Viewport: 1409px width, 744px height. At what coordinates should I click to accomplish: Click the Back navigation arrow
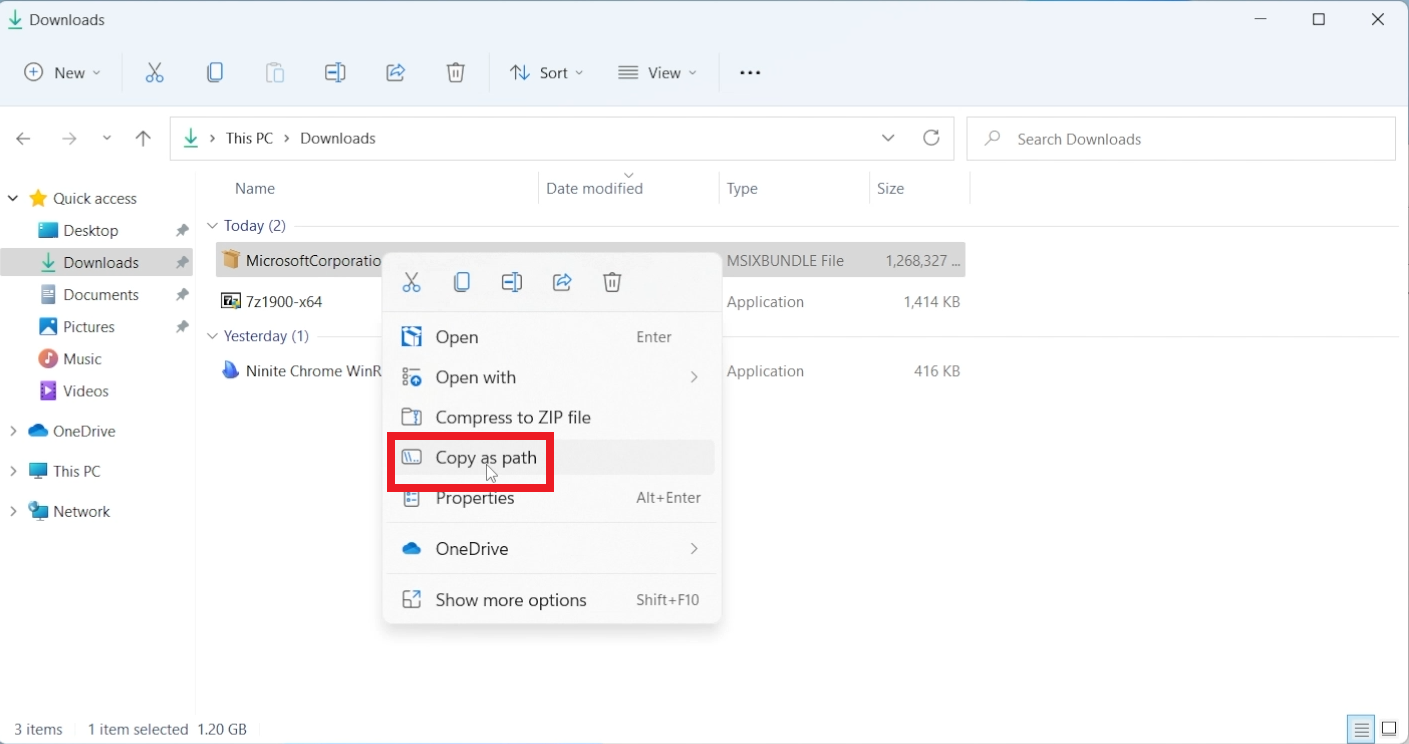pos(23,138)
